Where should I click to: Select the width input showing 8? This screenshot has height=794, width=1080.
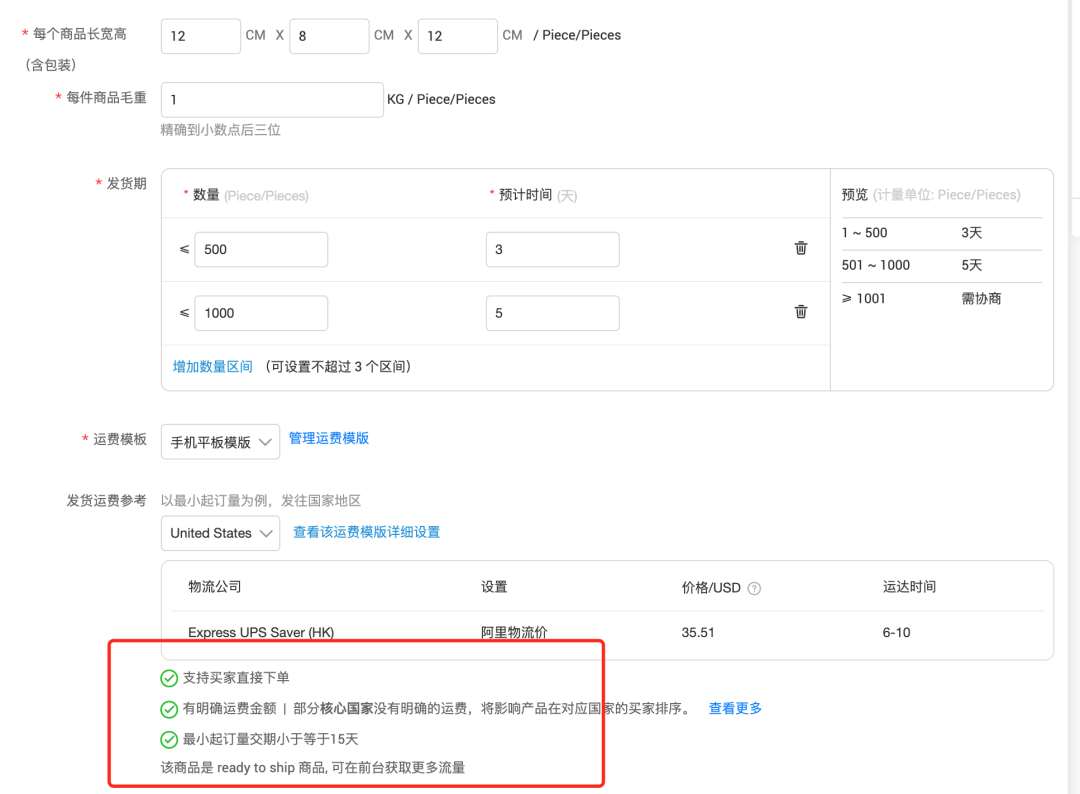[328, 35]
